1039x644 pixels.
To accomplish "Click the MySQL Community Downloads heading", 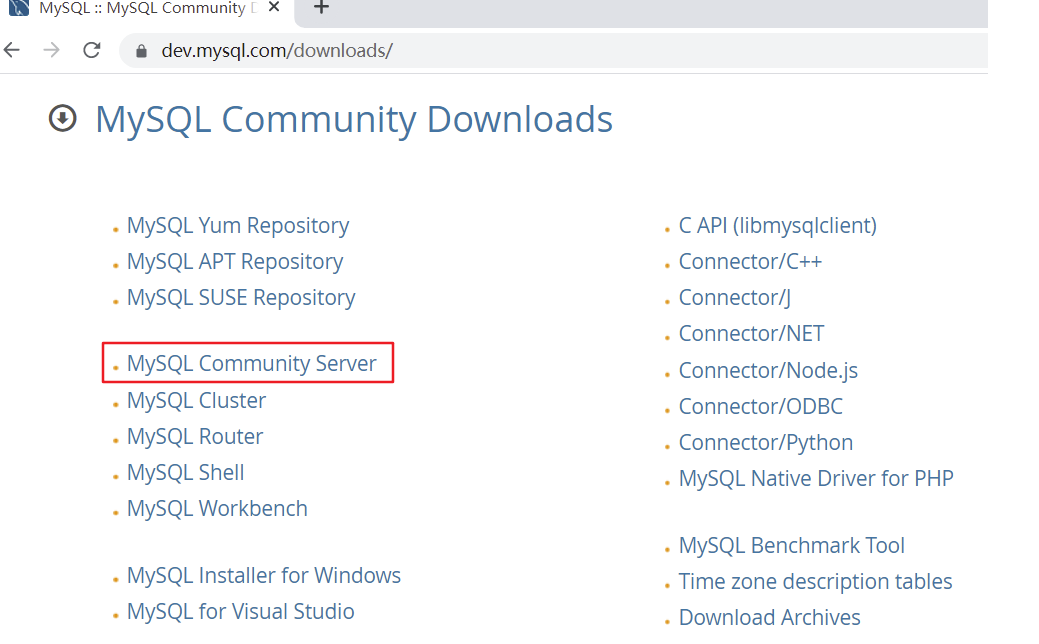I will 354,120.
